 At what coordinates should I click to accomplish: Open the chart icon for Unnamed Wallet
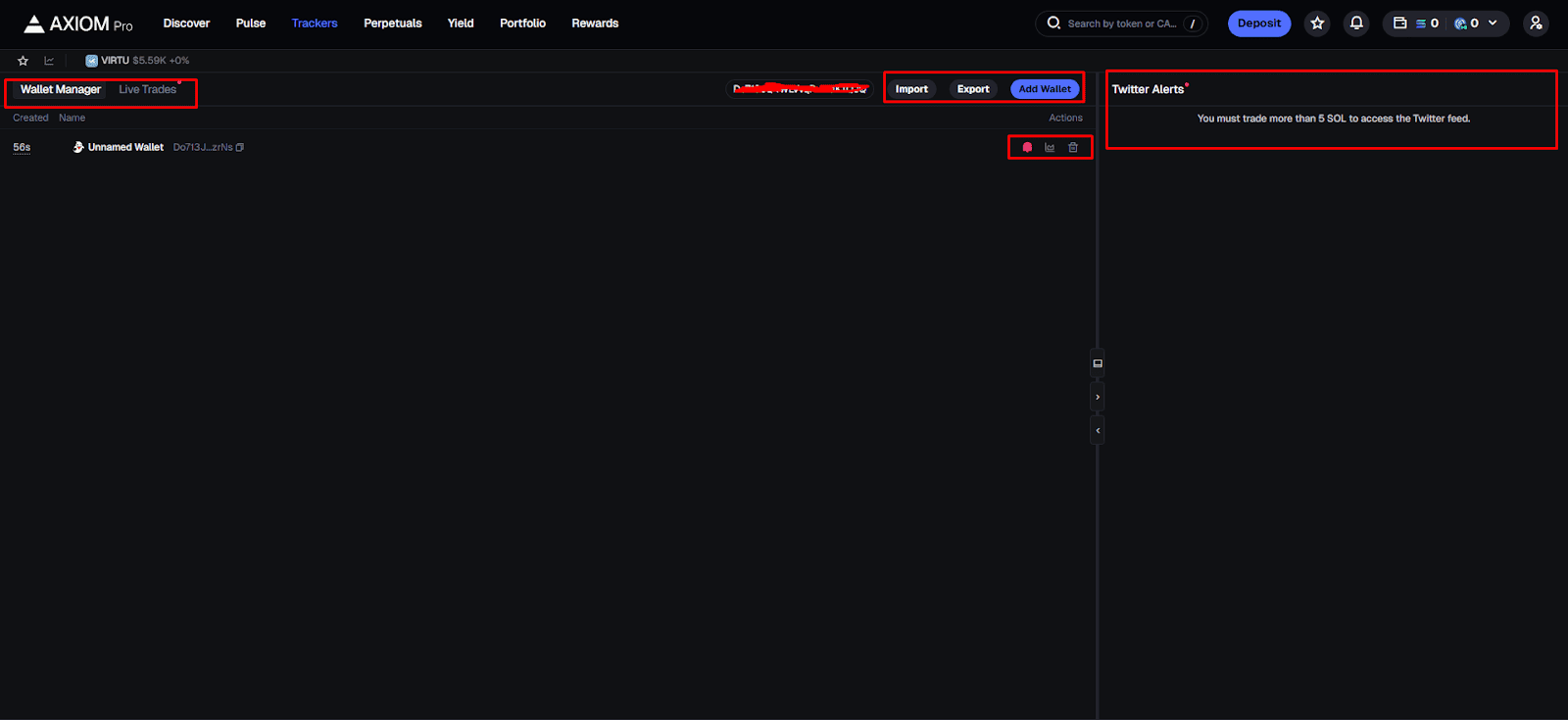pyautogui.click(x=1050, y=147)
